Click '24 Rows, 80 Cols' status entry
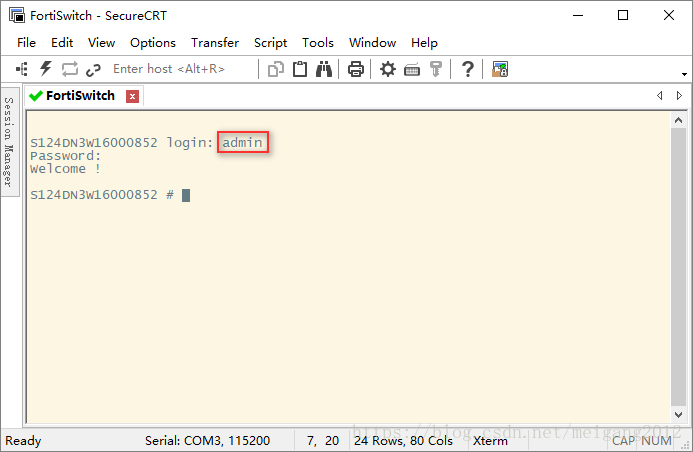Image resolution: width=693 pixels, height=452 pixels. (403, 441)
